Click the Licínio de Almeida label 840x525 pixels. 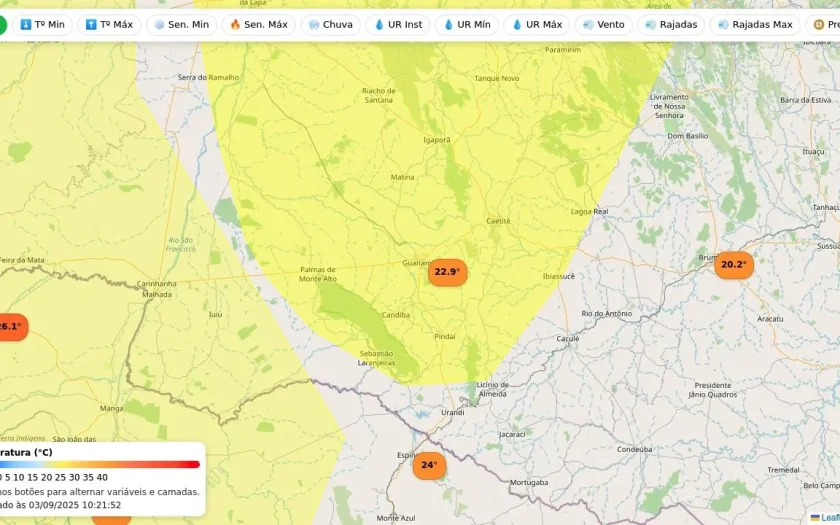coord(492,389)
